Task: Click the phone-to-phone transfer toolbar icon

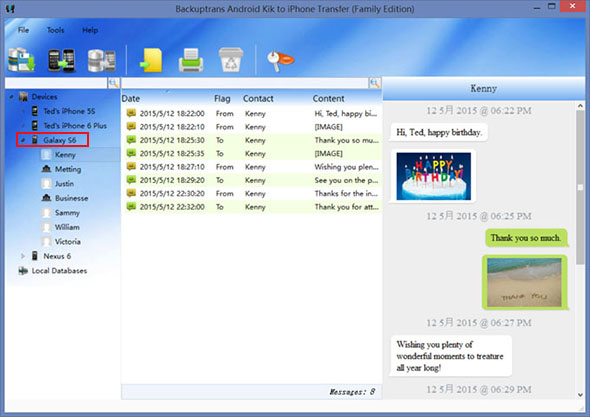Action: (x=61, y=60)
